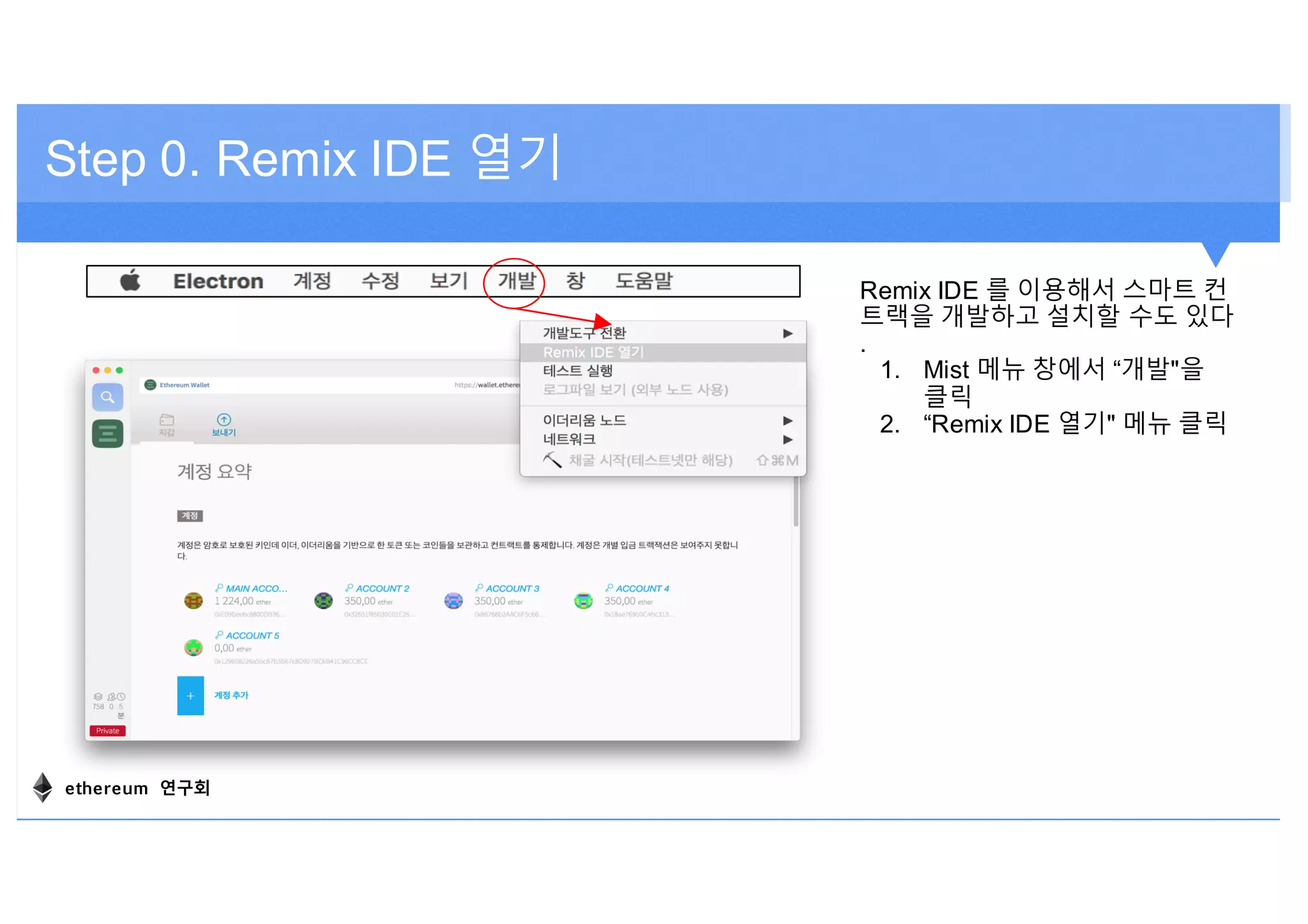Choose 테스트 실행 from the dropdown menu

point(663,371)
